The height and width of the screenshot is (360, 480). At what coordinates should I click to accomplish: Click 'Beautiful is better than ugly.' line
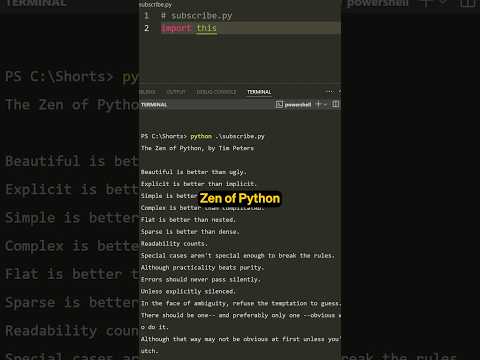pyautogui.click(x=194, y=172)
